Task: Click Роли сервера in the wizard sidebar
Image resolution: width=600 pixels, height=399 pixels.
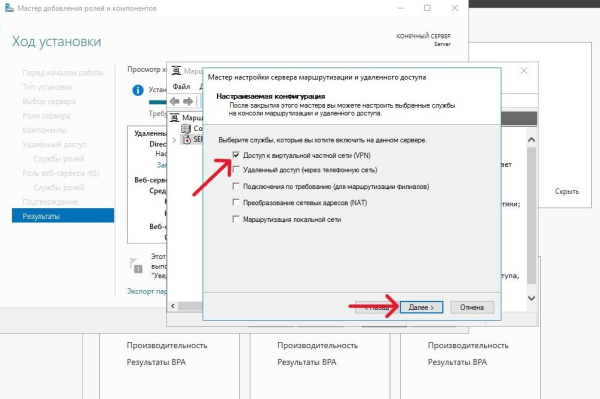Action: [x=46, y=116]
